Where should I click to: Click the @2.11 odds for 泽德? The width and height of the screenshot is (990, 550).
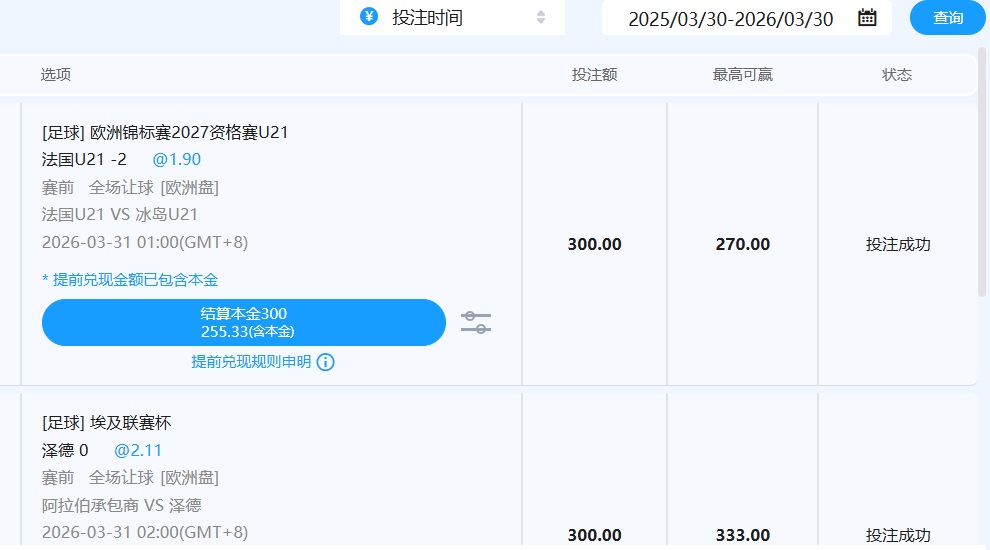click(x=137, y=450)
